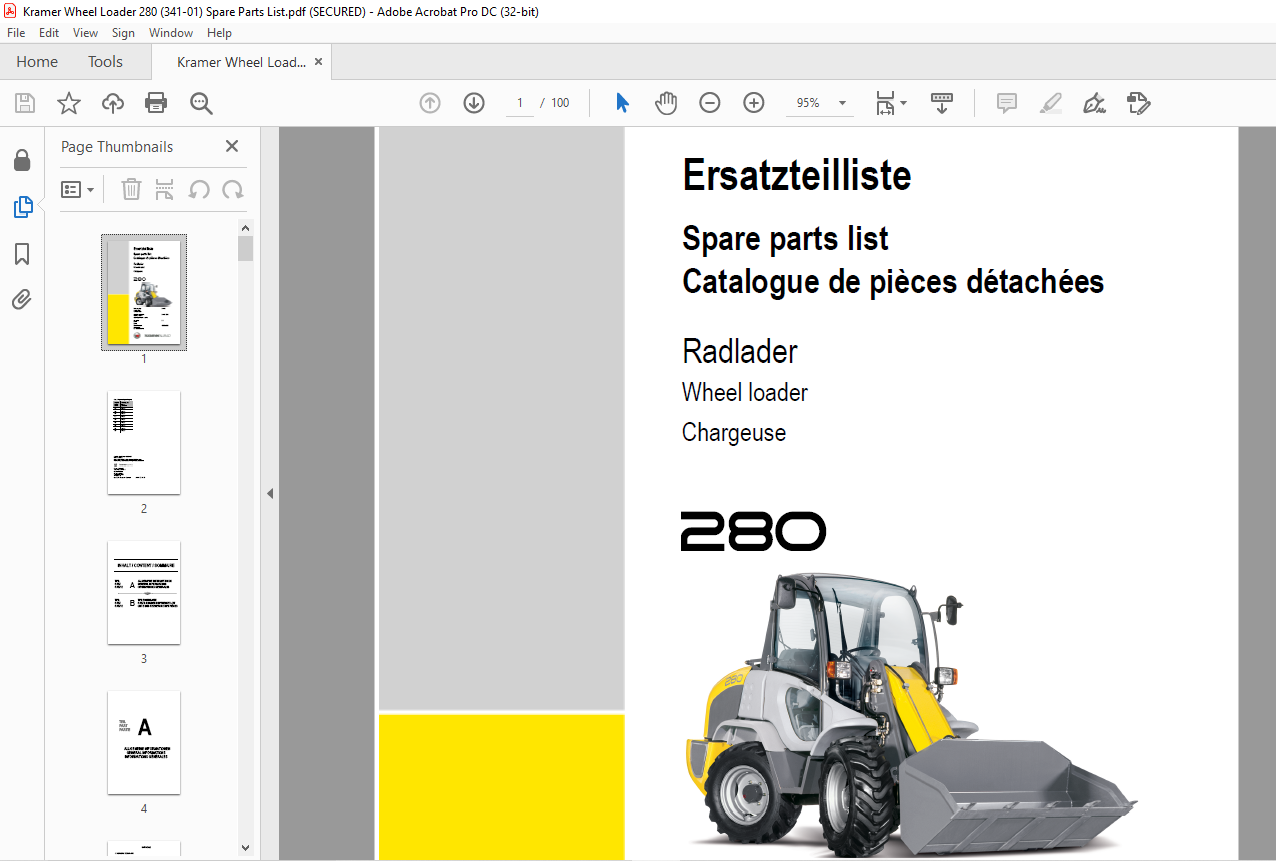Go to next page arrow
The image size is (1276, 861).
474,103
